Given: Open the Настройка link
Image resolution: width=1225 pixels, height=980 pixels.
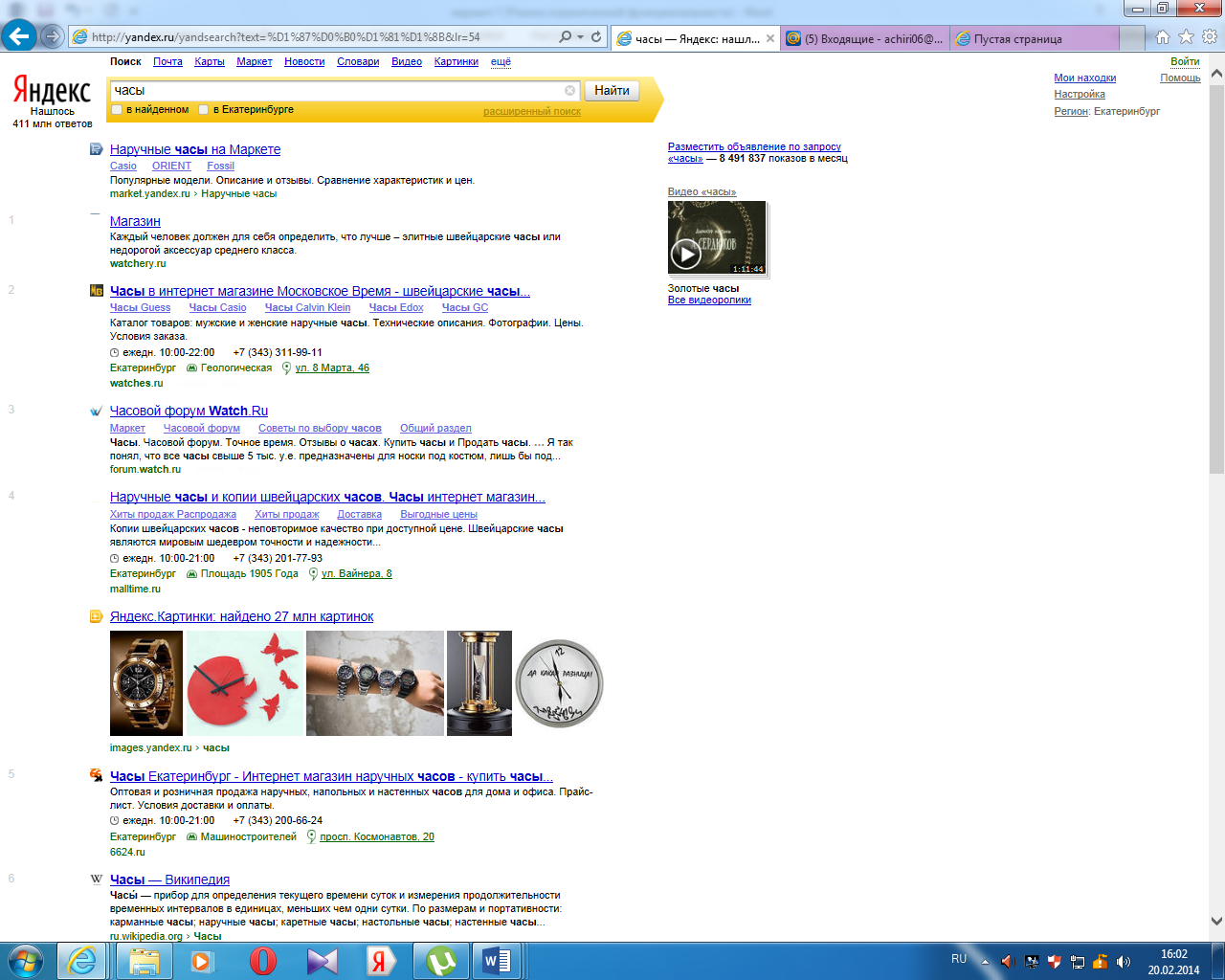Looking at the screenshot, I should (1080, 94).
